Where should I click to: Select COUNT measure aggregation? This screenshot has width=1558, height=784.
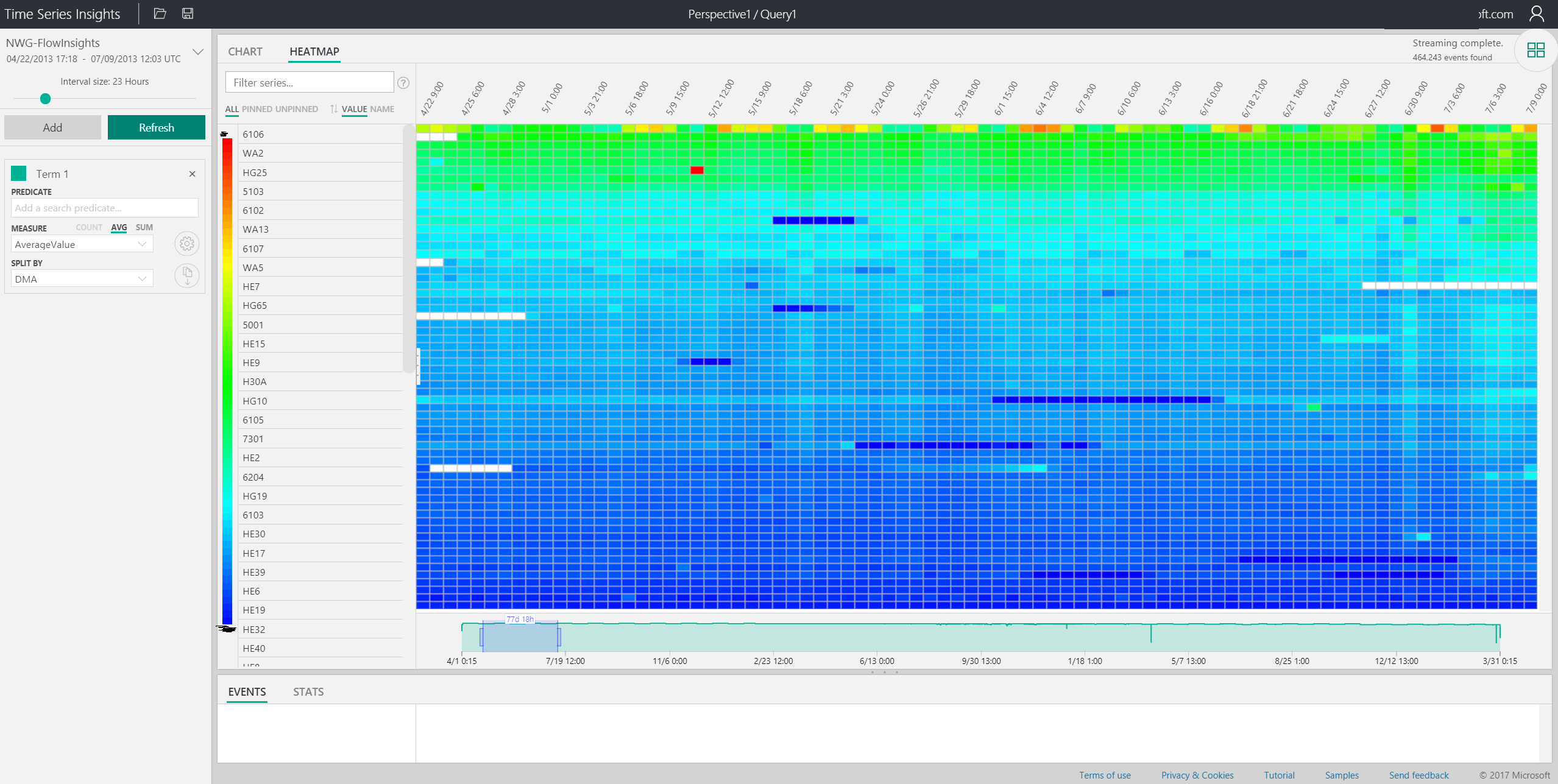(x=89, y=227)
